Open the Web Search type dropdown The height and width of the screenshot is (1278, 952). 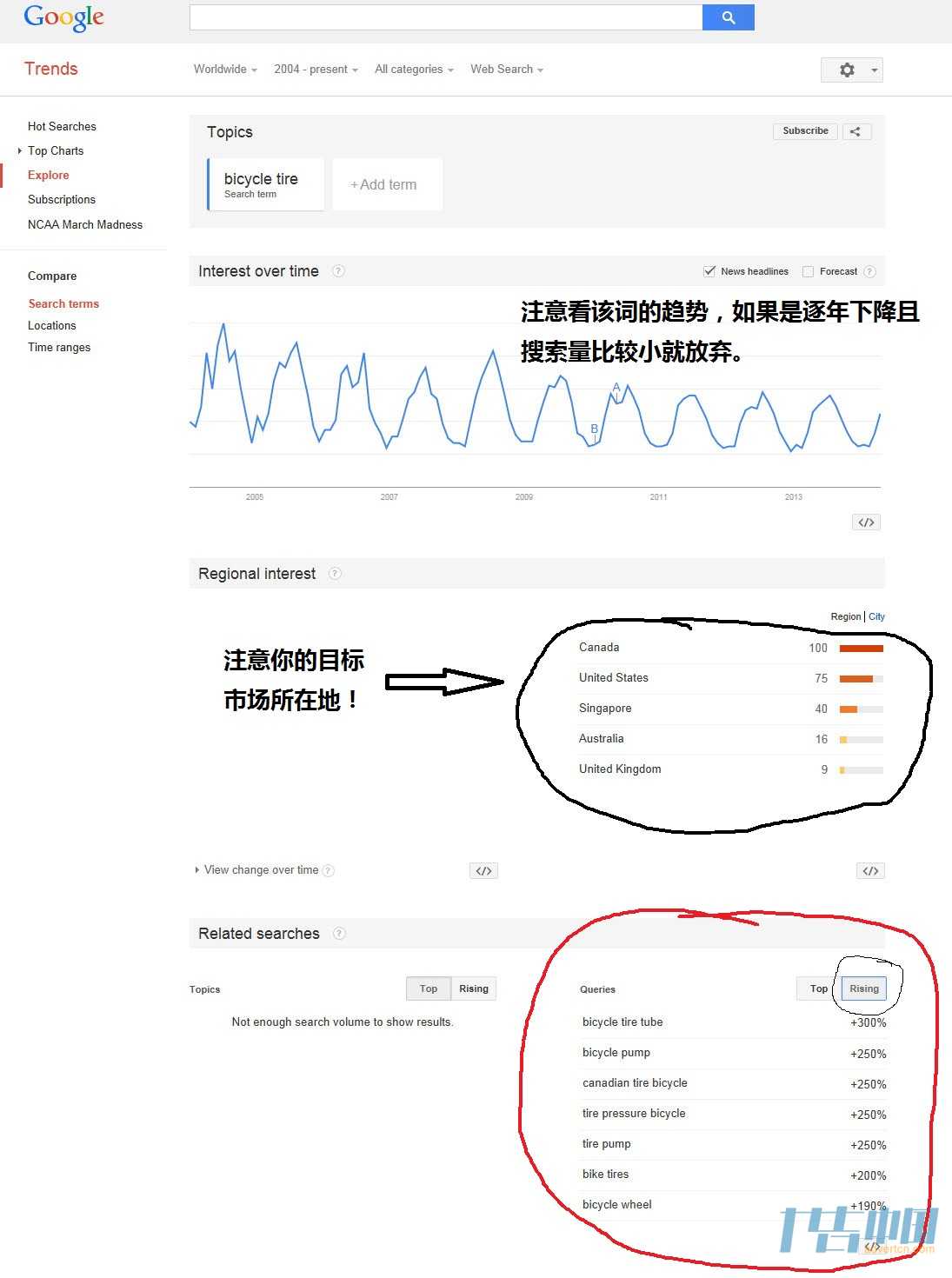[x=507, y=70]
